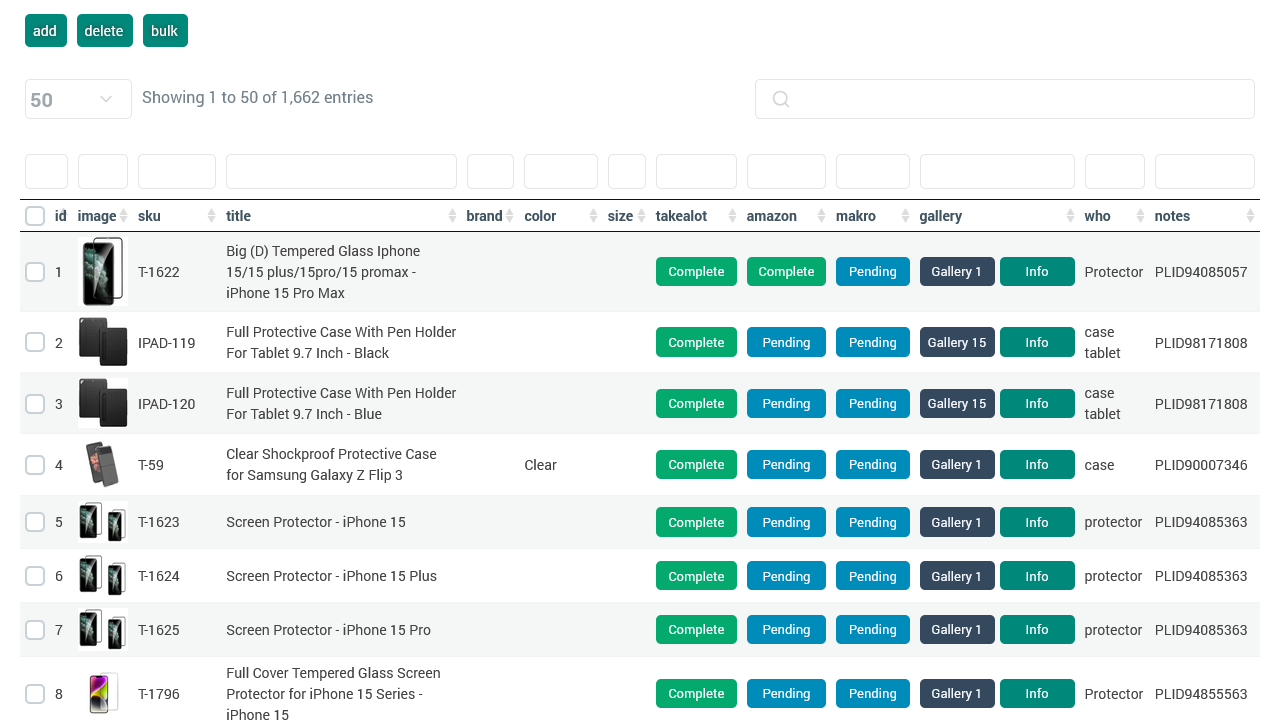This screenshot has height=720, width=1280.
Task: Click the Info button on the T-59 row
Action: click(1037, 464)
